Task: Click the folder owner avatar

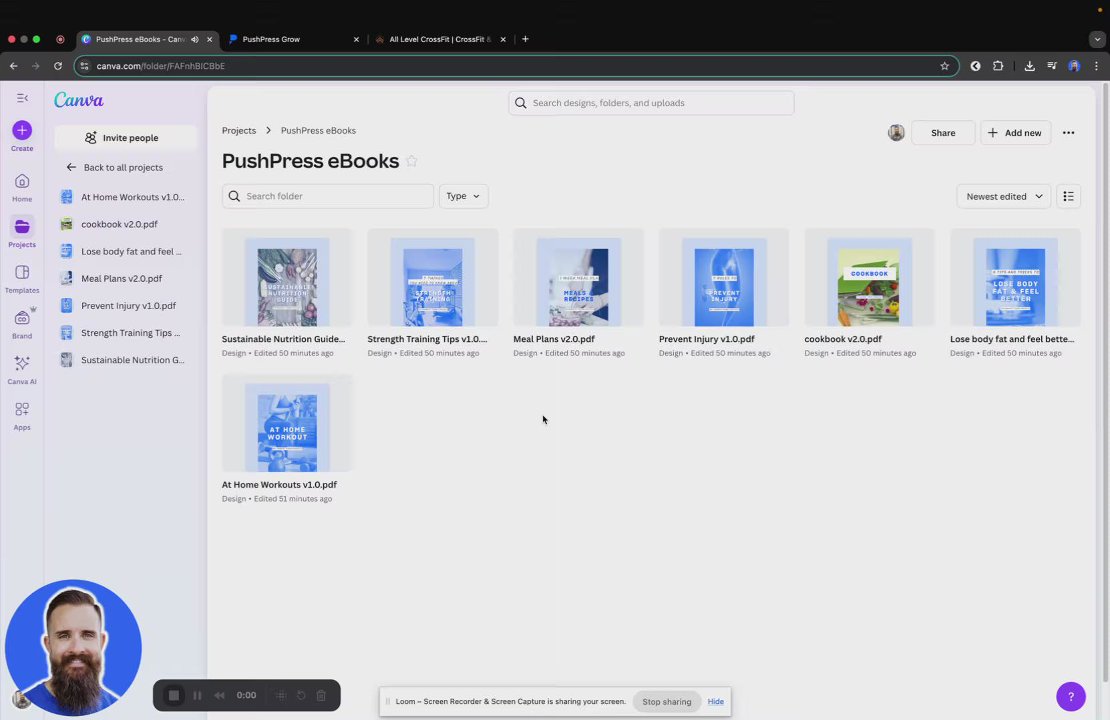Action: [896, 133]
